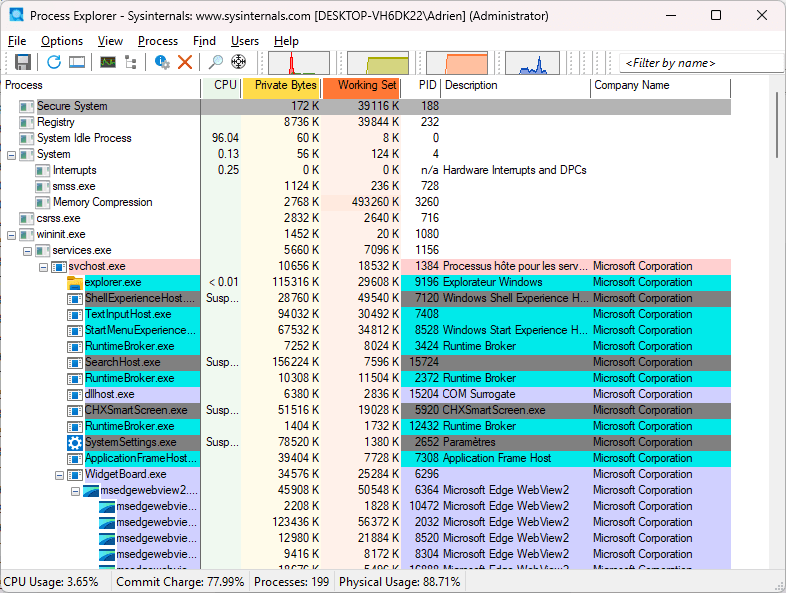Open the View menu
The image size is (786, 593).
[110, 41]
